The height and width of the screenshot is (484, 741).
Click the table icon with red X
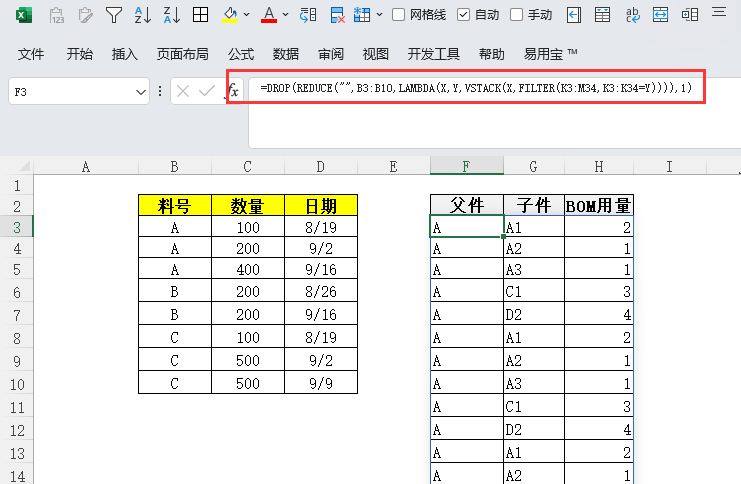tap(337, 15)
